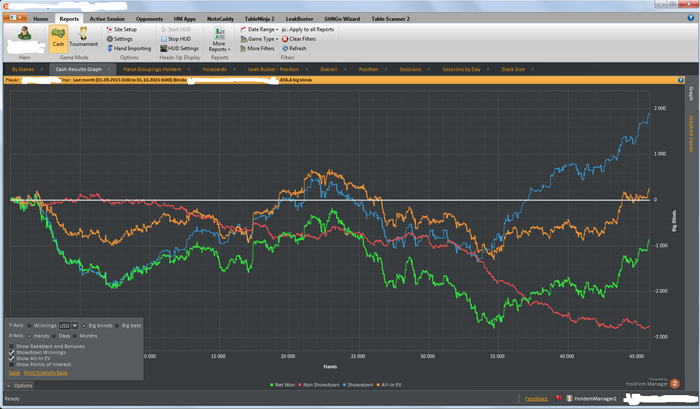Close the Sessions report tab
The width and height of the screenshot is (700, 409).
(429, 69)
